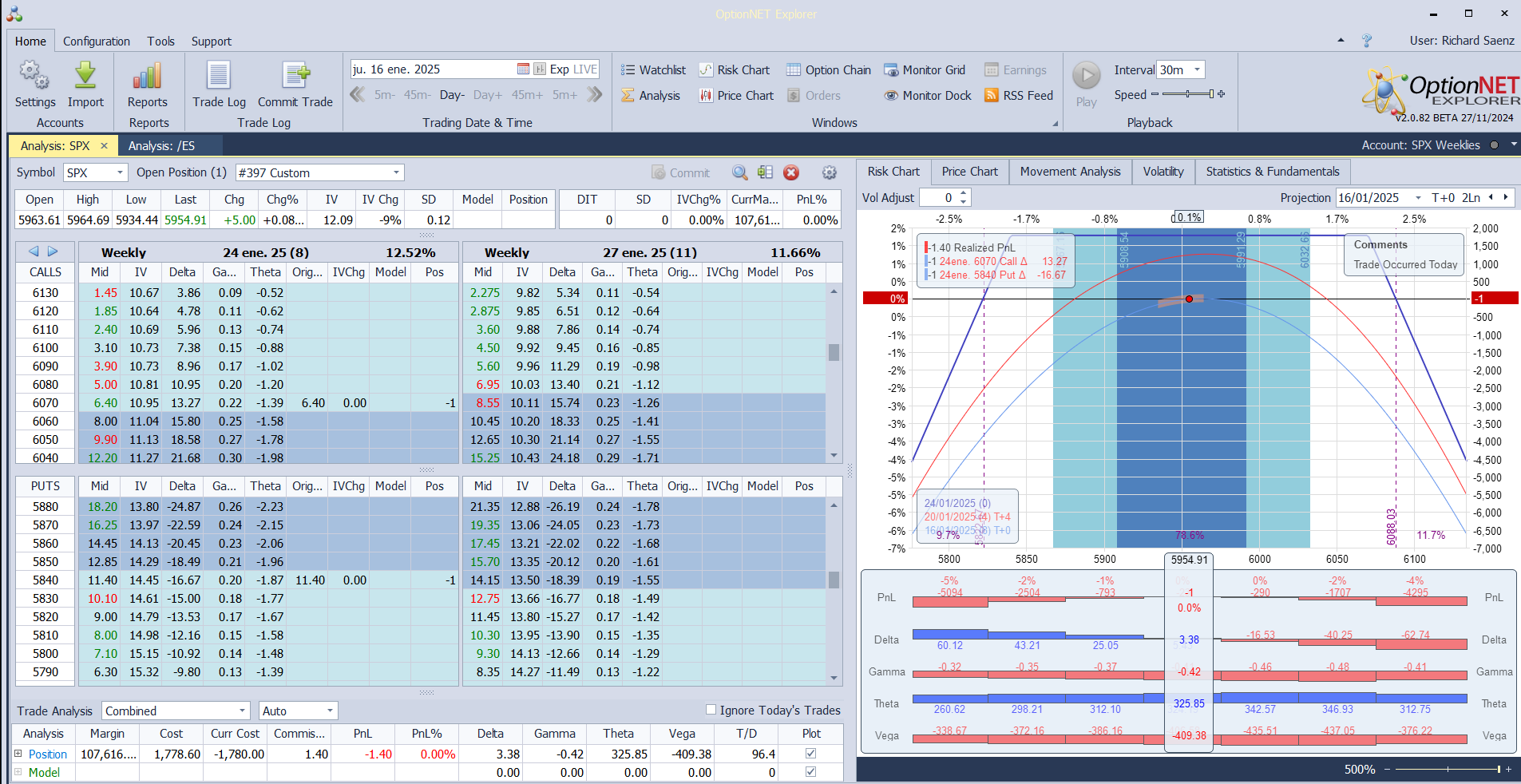Open the Configuration ribbon tab
1521x784 pixels.
[97, 42]
